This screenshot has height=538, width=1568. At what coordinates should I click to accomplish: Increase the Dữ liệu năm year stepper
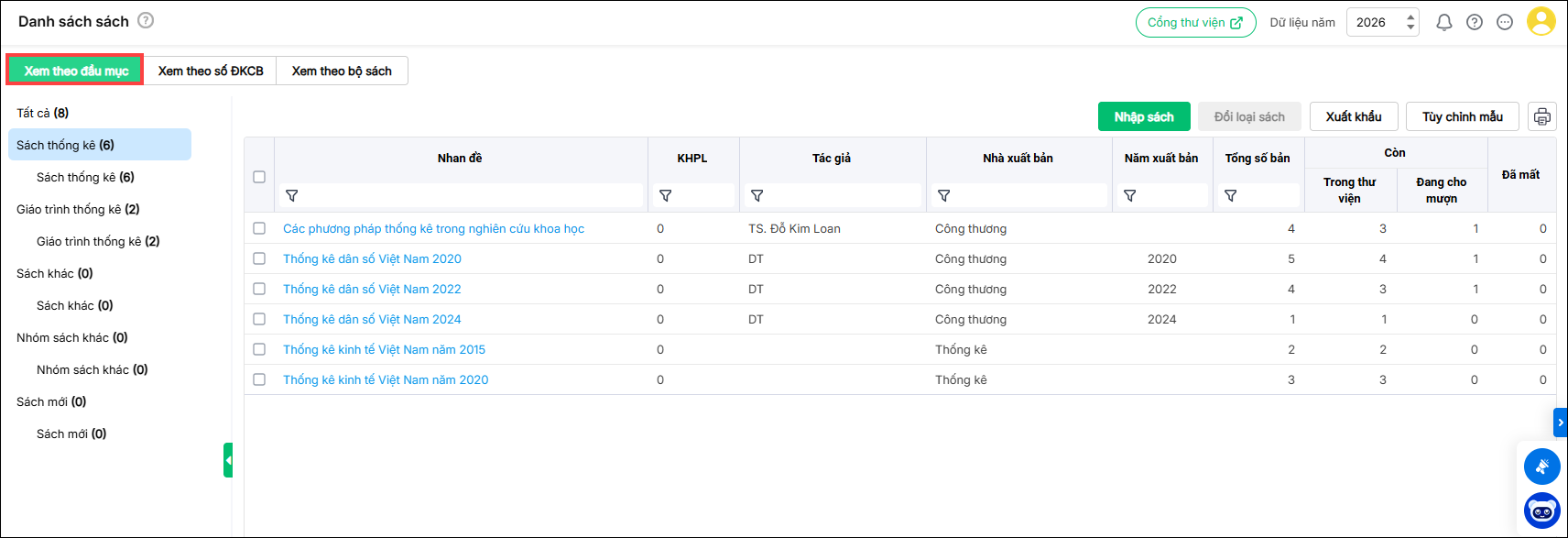click(1410, 17)
